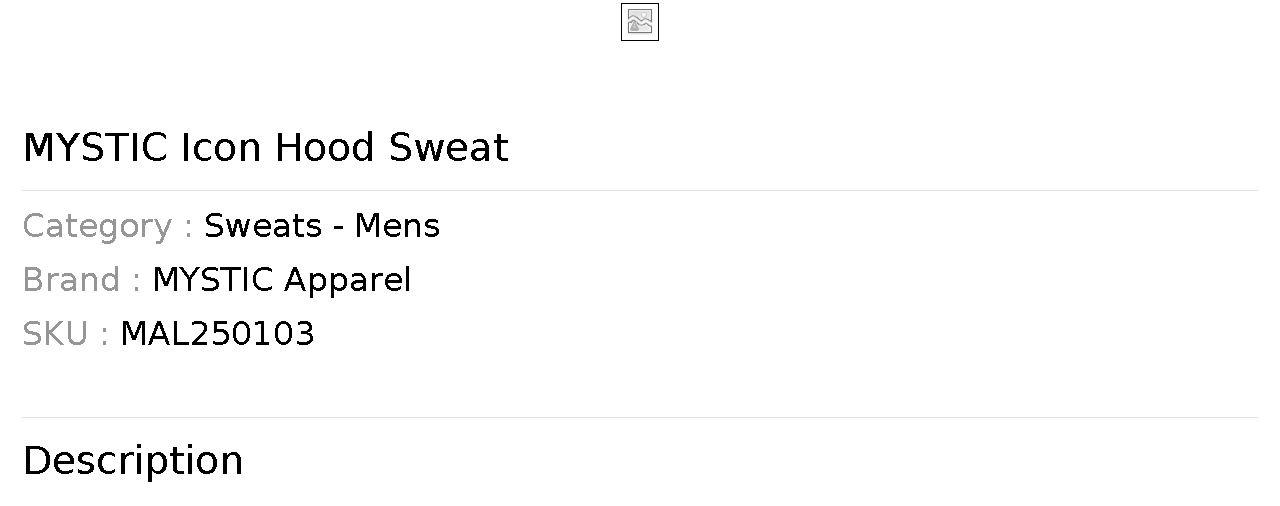Click the gray Brand label
The width and height of the screenshot is (1280, 506).
[71, 280]
